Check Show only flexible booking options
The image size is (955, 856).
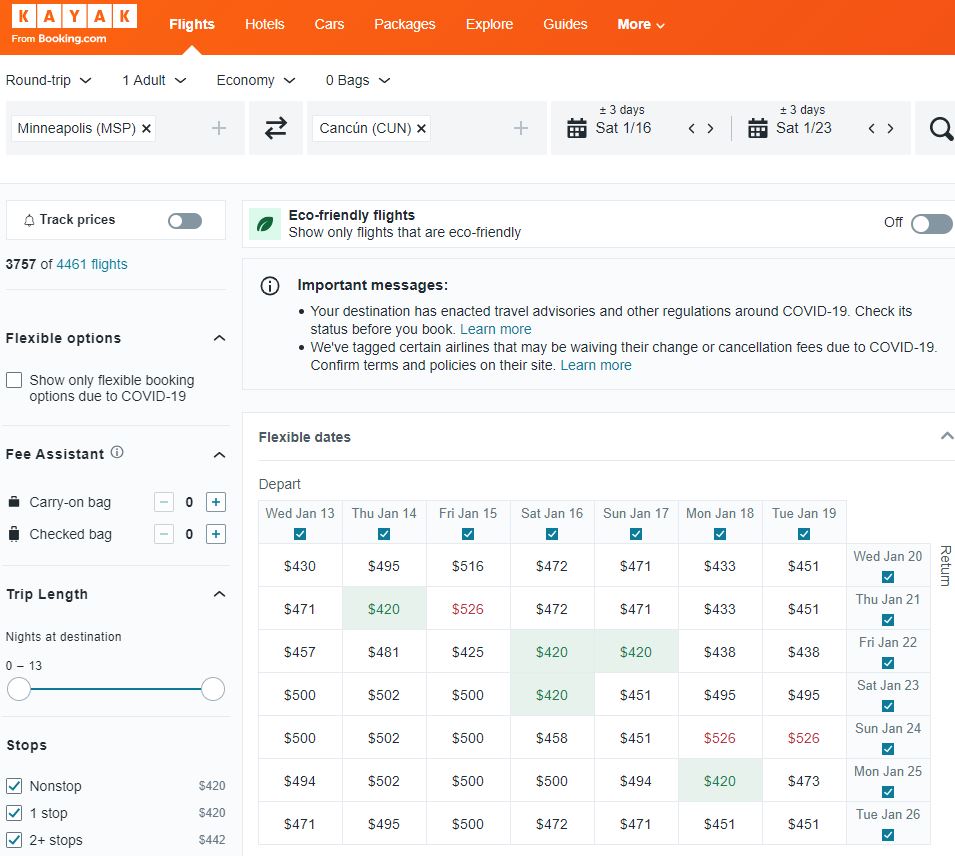pyautogui.click(x=14, y=380)
